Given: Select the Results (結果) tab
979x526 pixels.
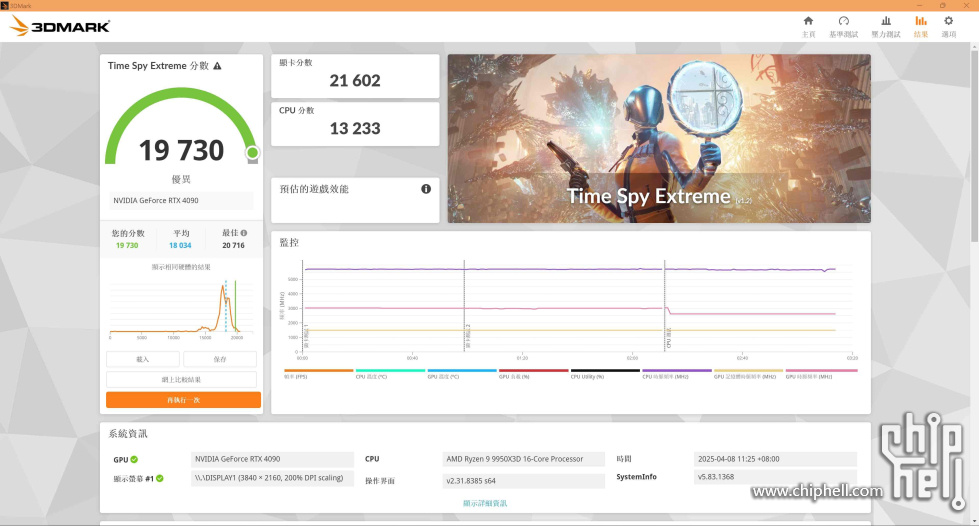Looking at the screenshot, I should click(921, 27).
